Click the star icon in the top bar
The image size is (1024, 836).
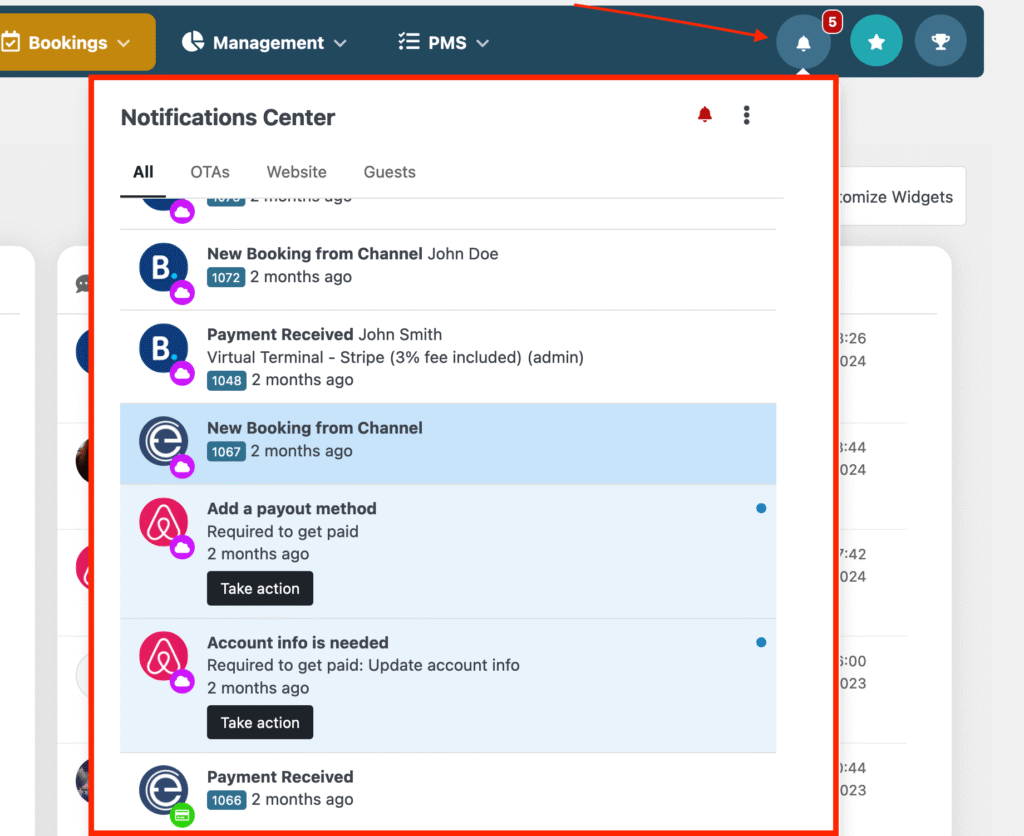click(x=877, y=41)
